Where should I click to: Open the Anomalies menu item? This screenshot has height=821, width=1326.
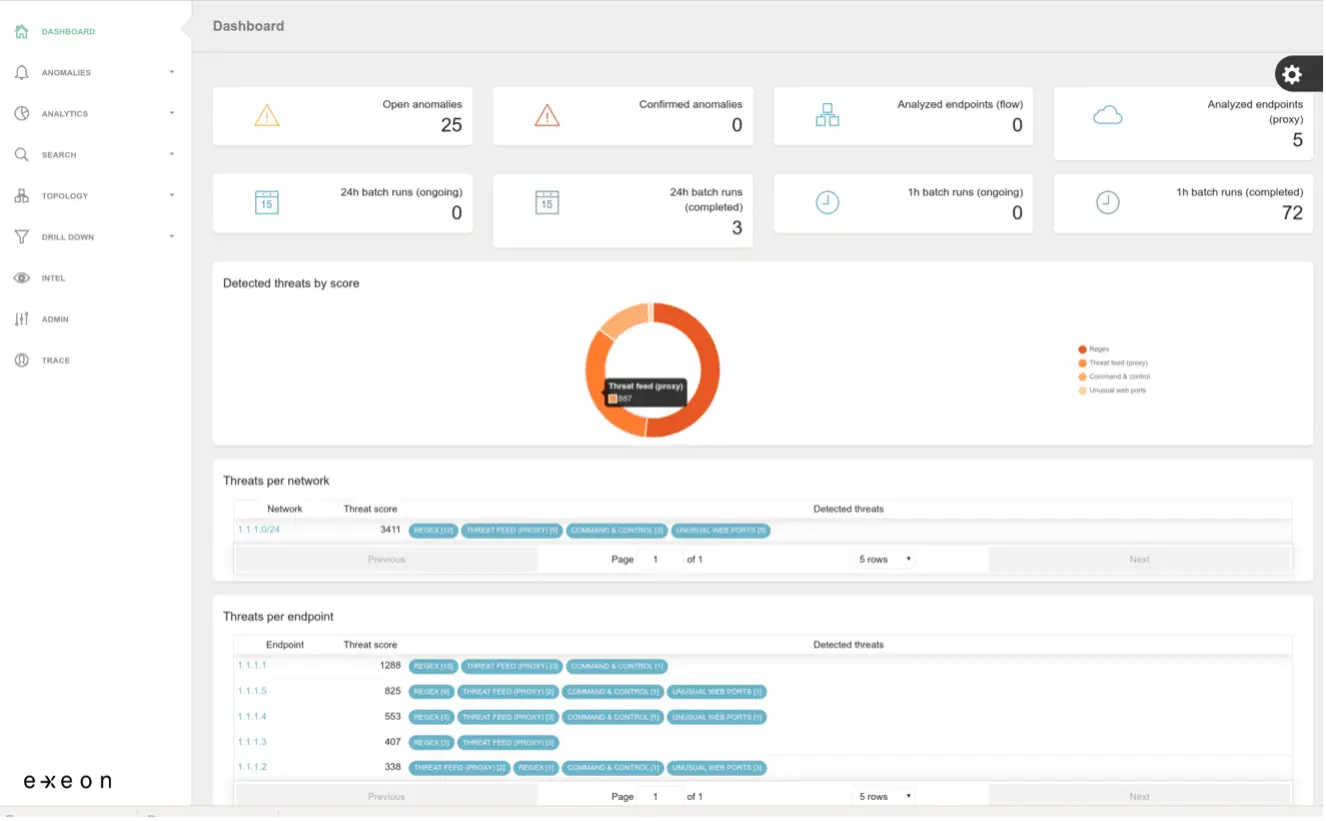[66, 73]
